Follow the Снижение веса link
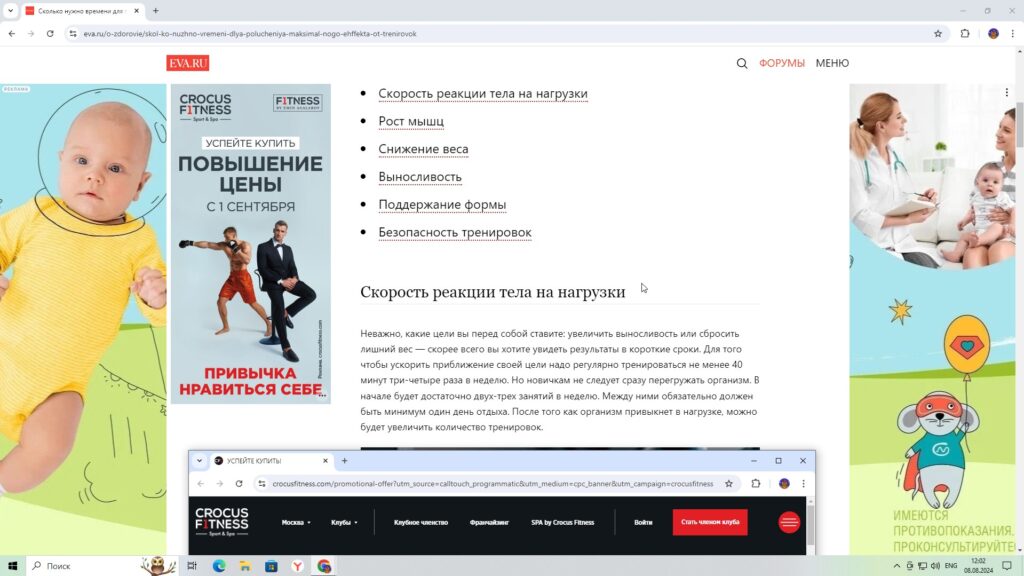Image resolution: width=1024 pixels, height=576 pixels. point(423,149)
